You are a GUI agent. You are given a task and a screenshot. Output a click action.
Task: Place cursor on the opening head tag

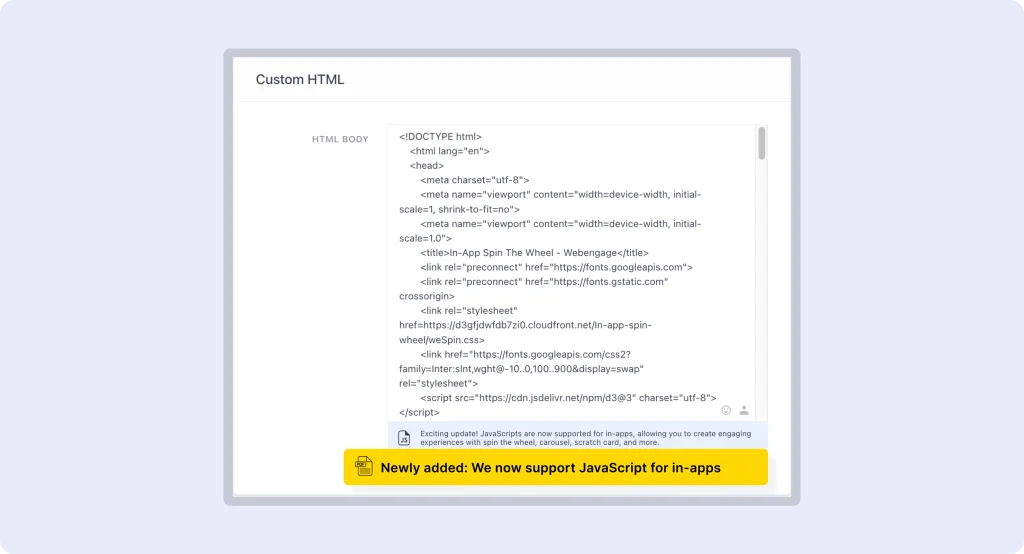tap(427, 166)
